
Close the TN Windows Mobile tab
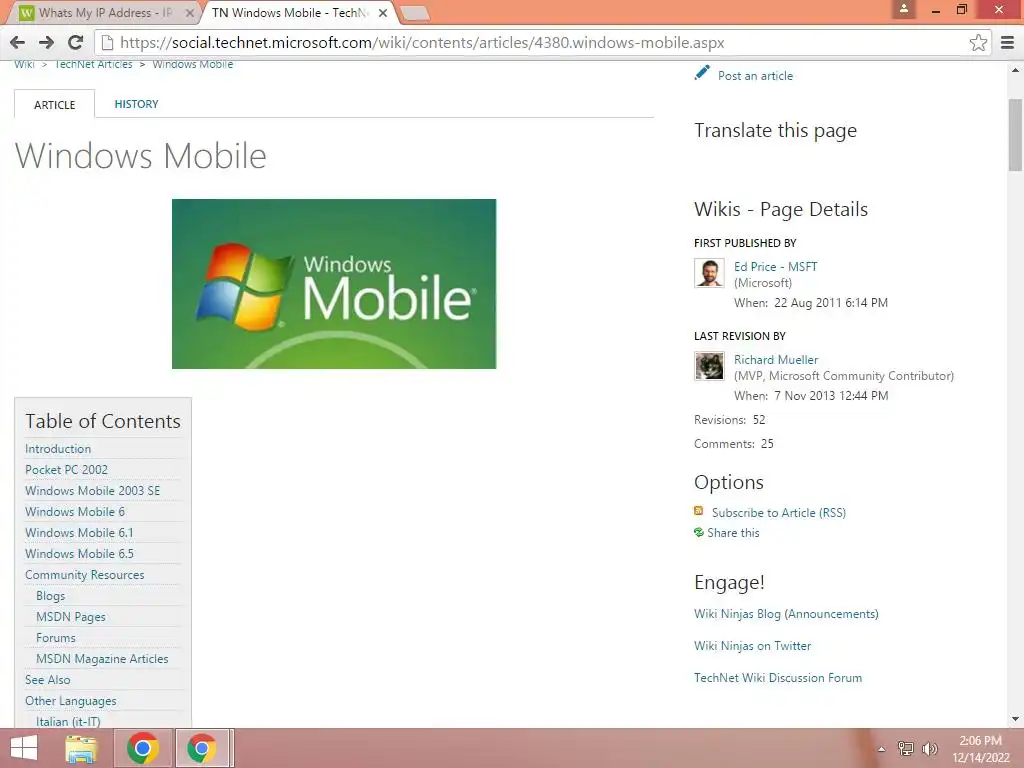pyautogui.click(x=383, y=12)
